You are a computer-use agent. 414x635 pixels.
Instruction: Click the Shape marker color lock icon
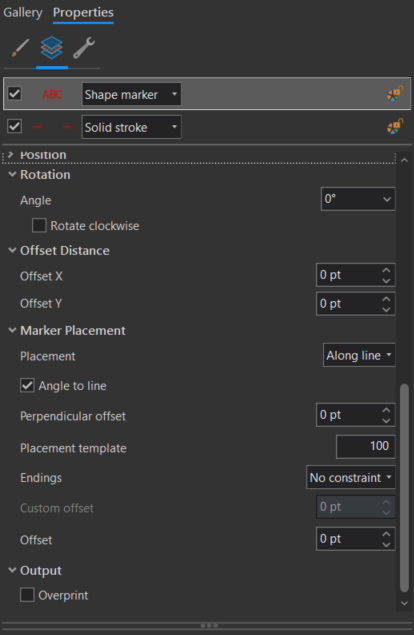(x=395, y=94)
